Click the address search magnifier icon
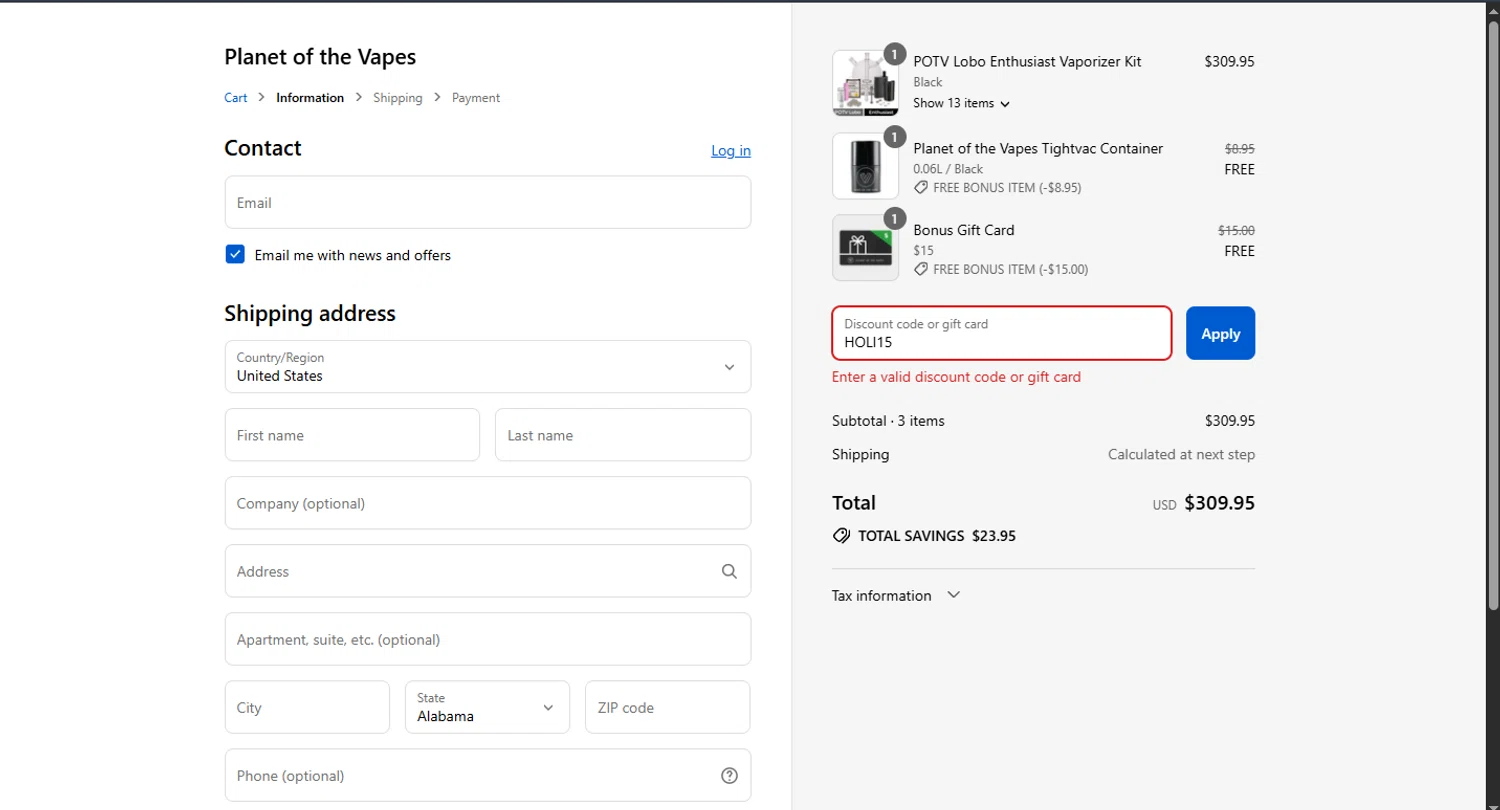Viewport: 1500px width, 810px height. point(729,571)
